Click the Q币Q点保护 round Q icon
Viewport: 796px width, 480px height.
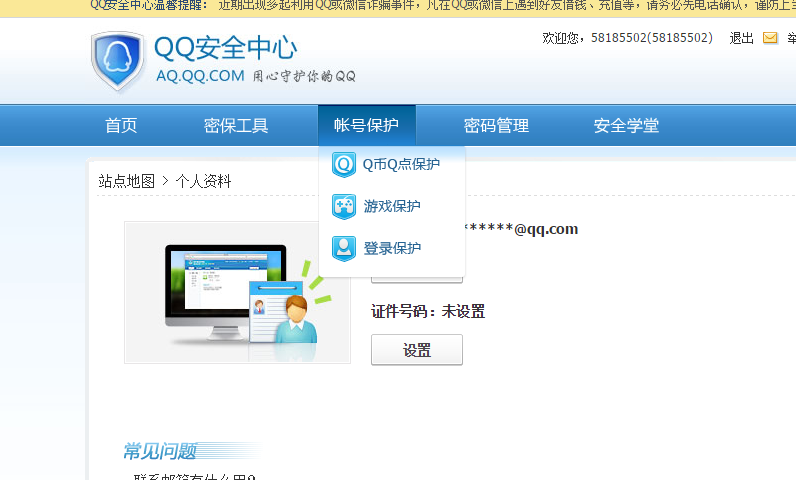(344, 164)
